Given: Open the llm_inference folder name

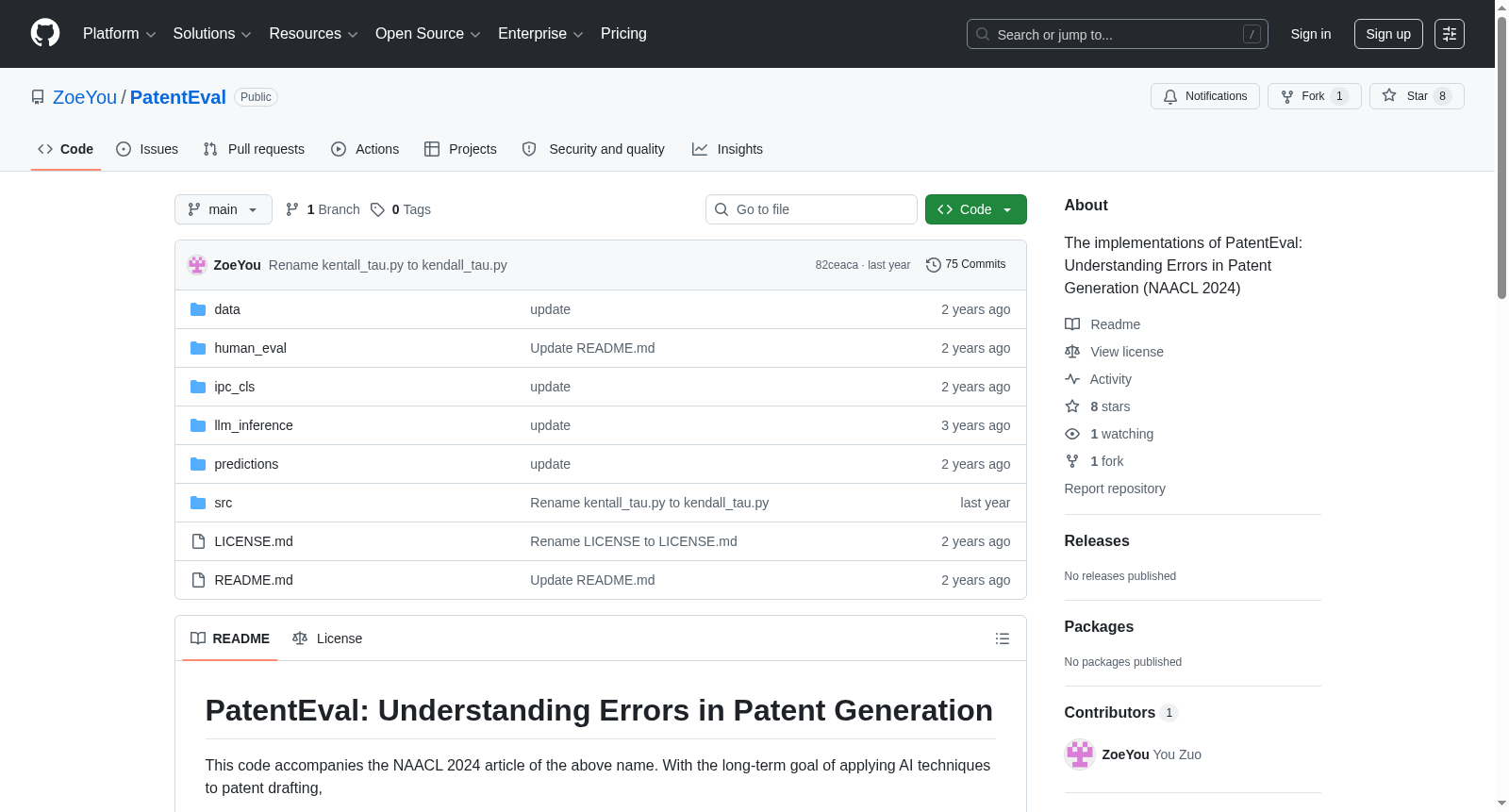Looking at the screenshot, I should coord(254,425).
